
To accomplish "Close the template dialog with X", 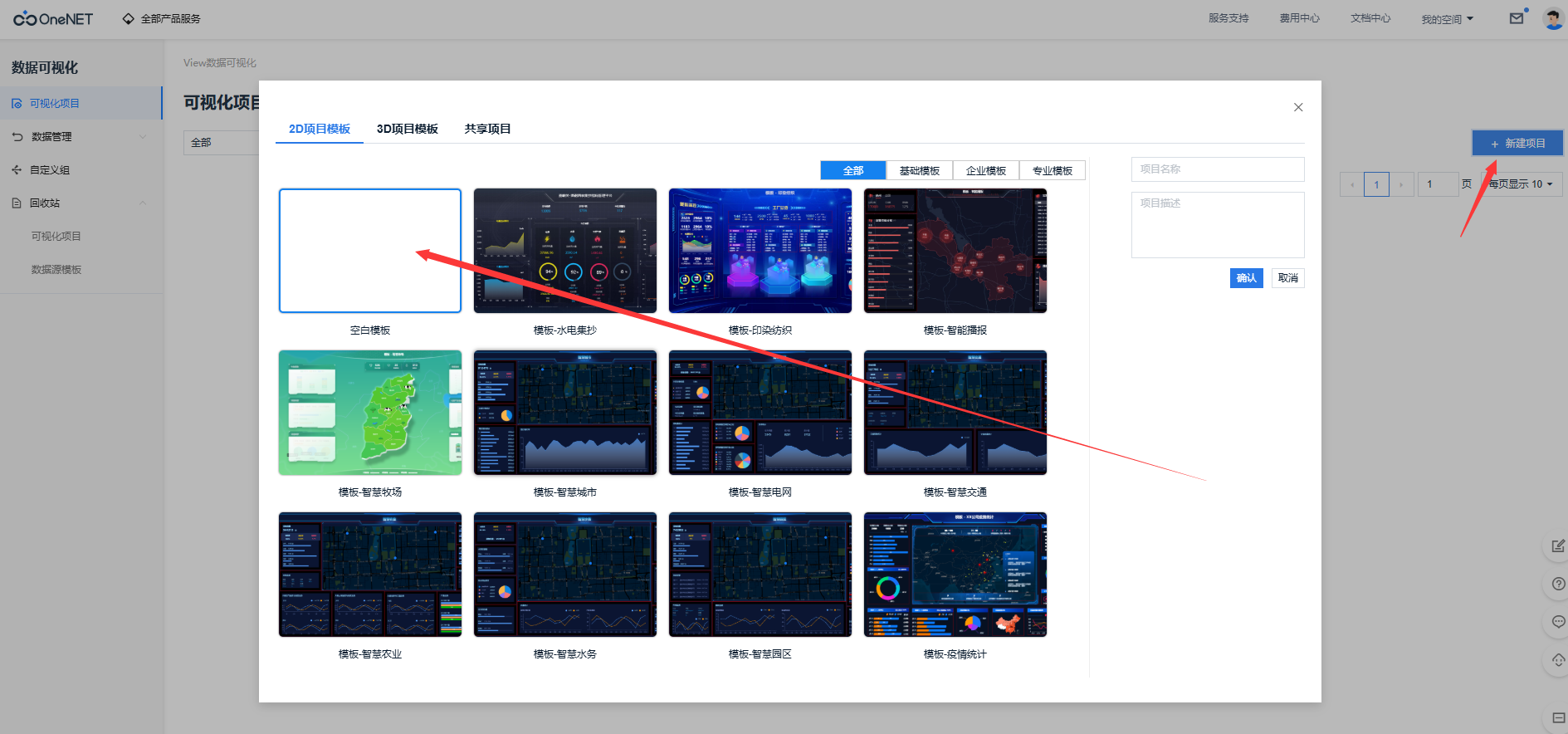I will point(1298,107).
